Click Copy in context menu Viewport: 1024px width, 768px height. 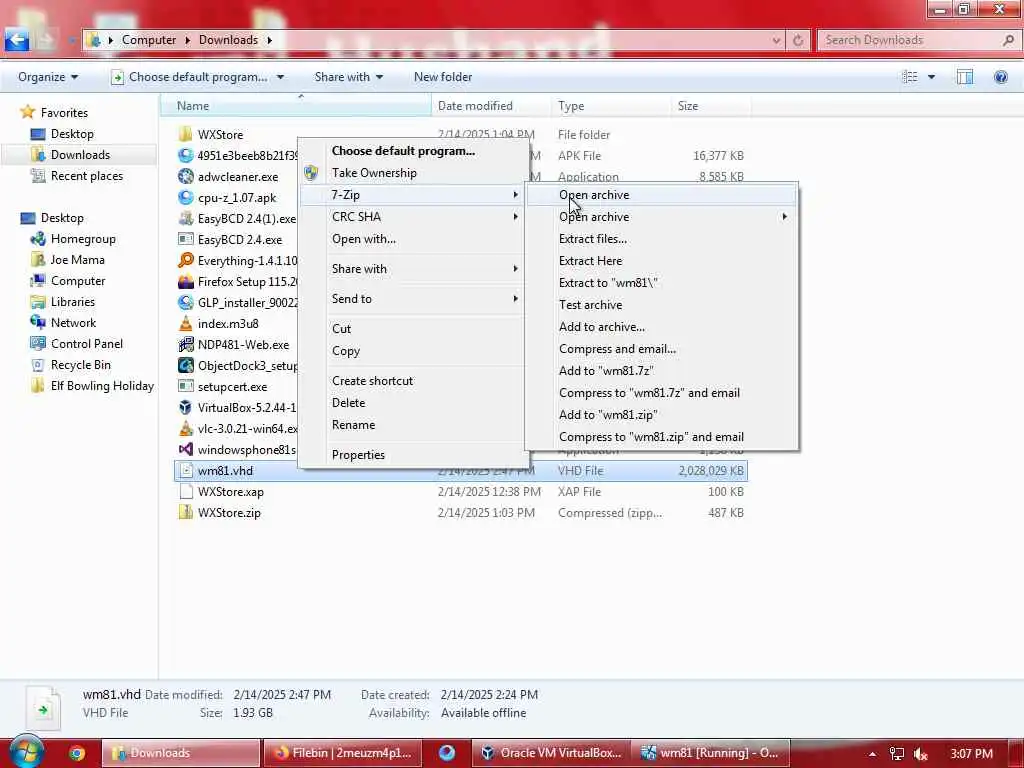345,351
